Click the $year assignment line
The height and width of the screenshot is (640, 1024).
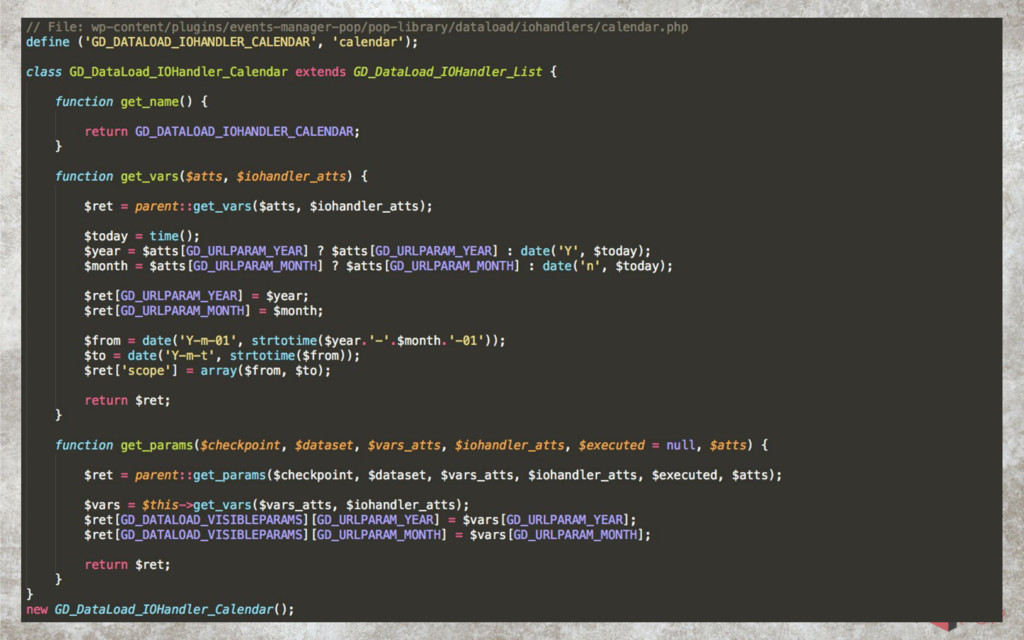[368, 251]
